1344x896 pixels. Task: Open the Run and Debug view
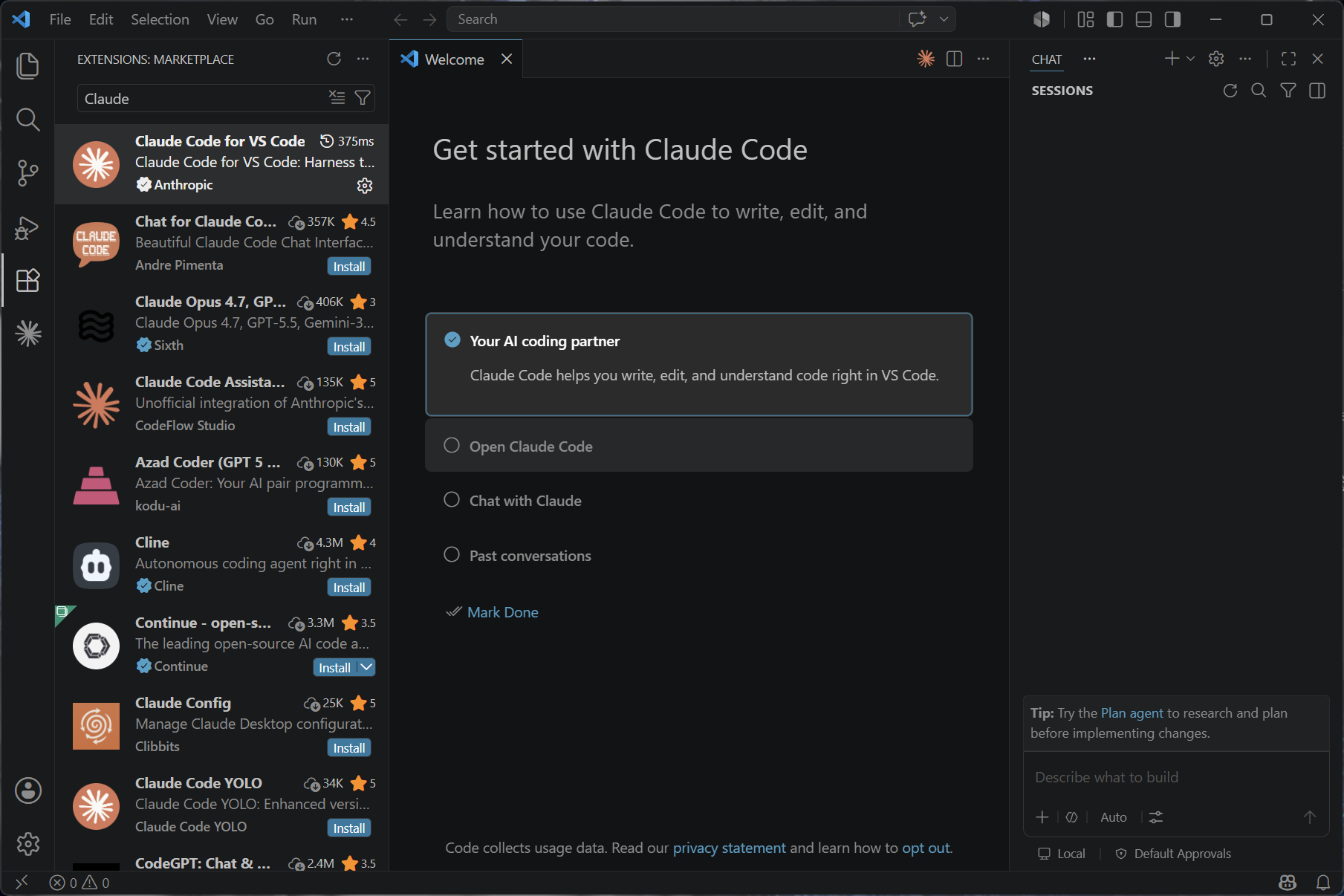click(x=27, y=227)
